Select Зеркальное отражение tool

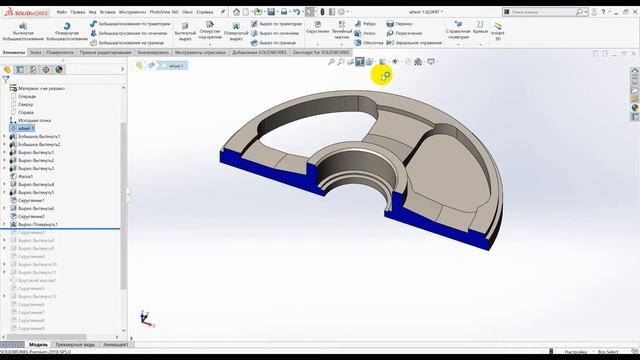pyautogui.click(x=414, y=42)
